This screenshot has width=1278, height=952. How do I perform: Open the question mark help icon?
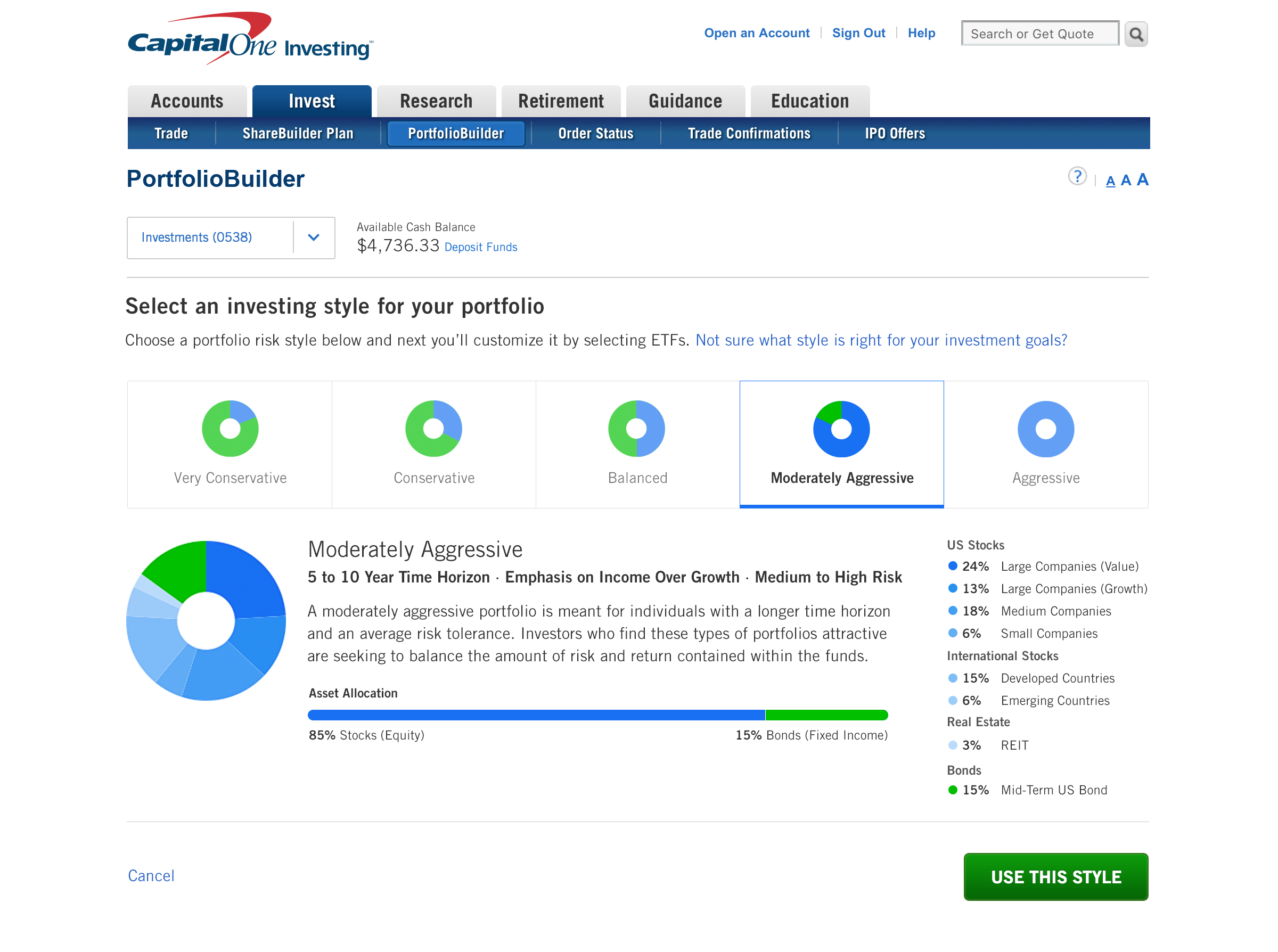tap(1076, 176)
